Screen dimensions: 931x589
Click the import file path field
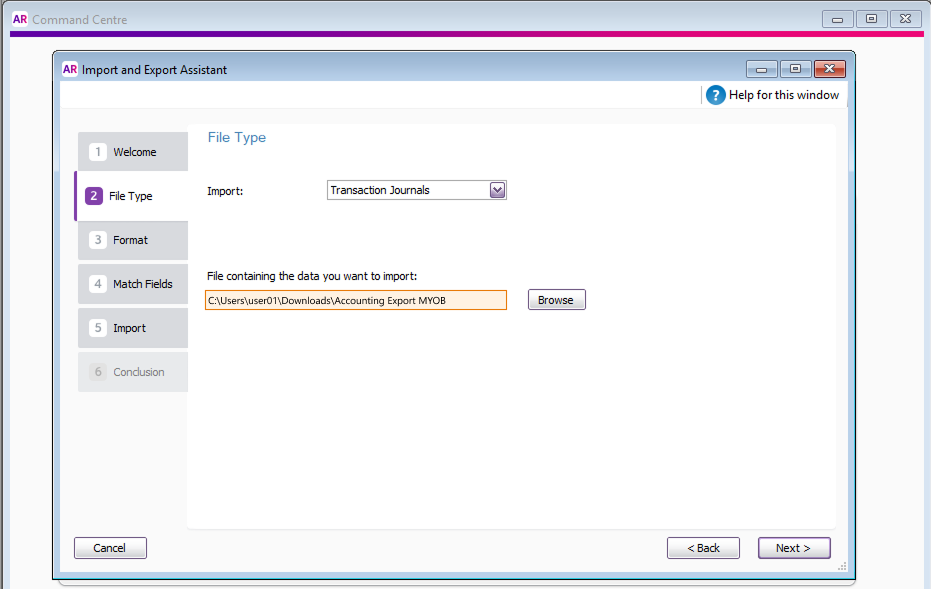[x=356, y=300]
